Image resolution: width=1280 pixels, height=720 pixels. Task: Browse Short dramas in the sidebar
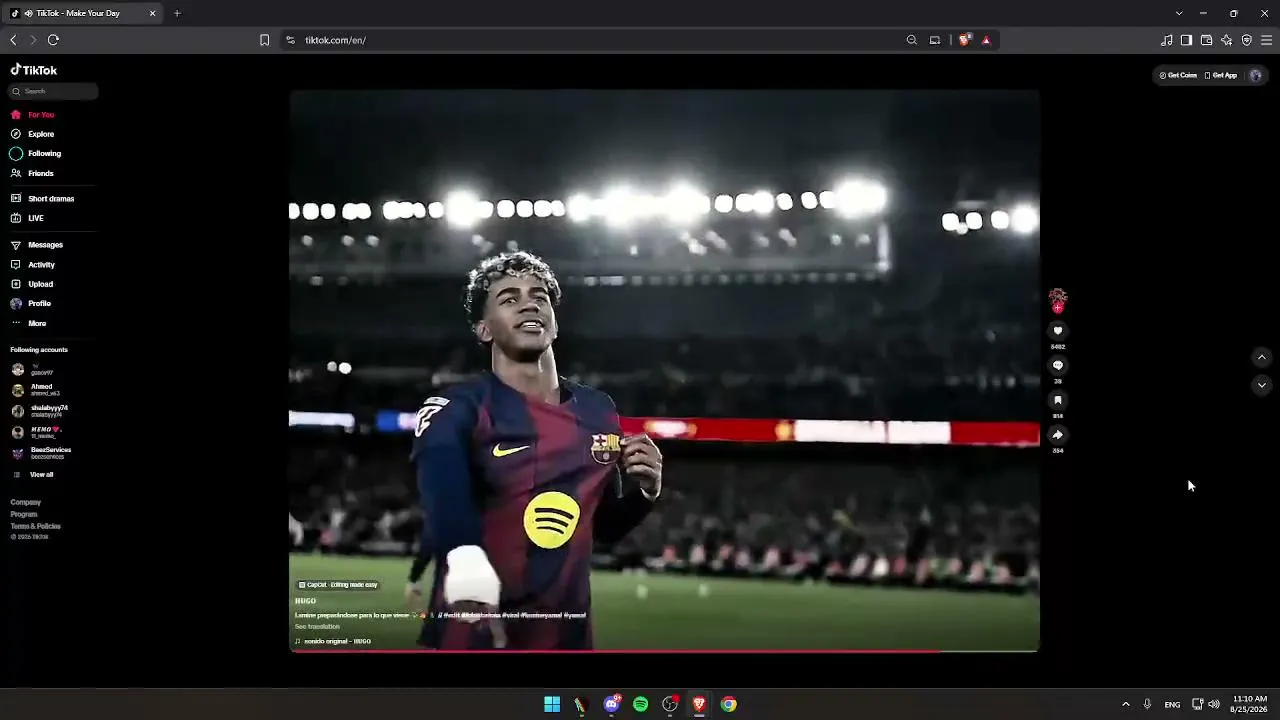[x=42, y=199]
